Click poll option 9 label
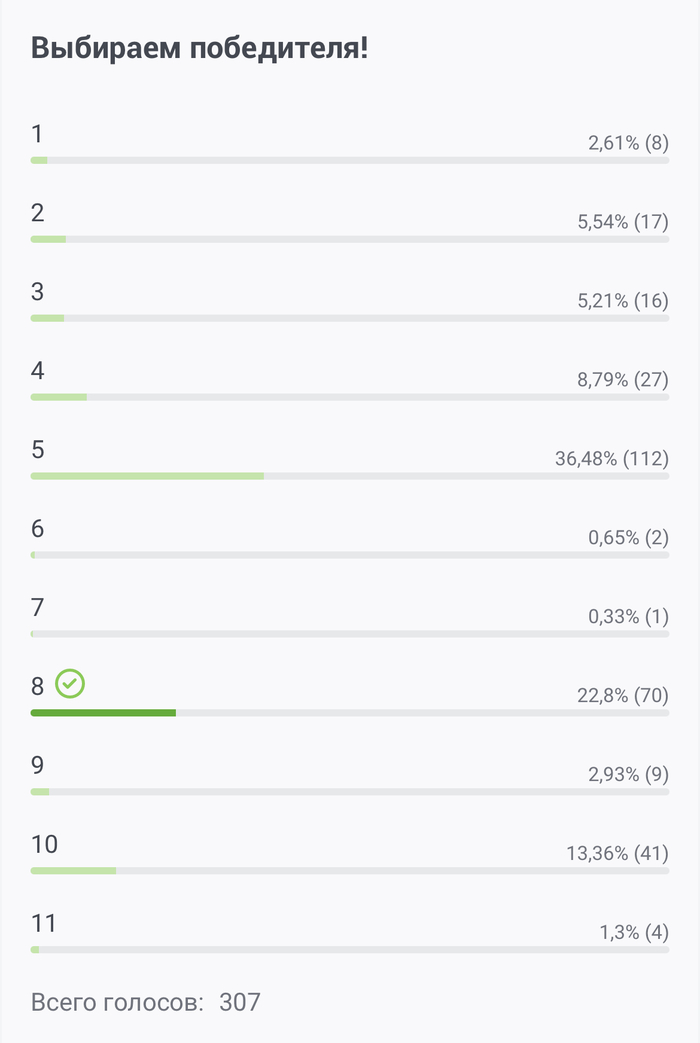The height and width of the screenshot is (1043, 700). [x=37, y=766]
